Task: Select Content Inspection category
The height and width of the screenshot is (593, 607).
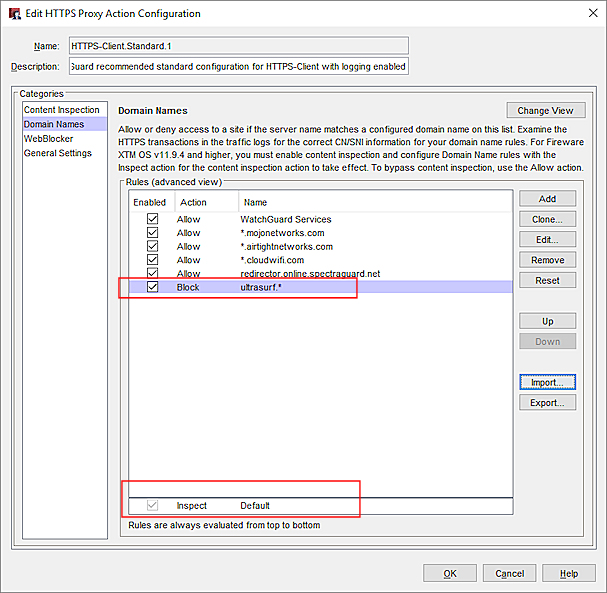Action: 62,110
